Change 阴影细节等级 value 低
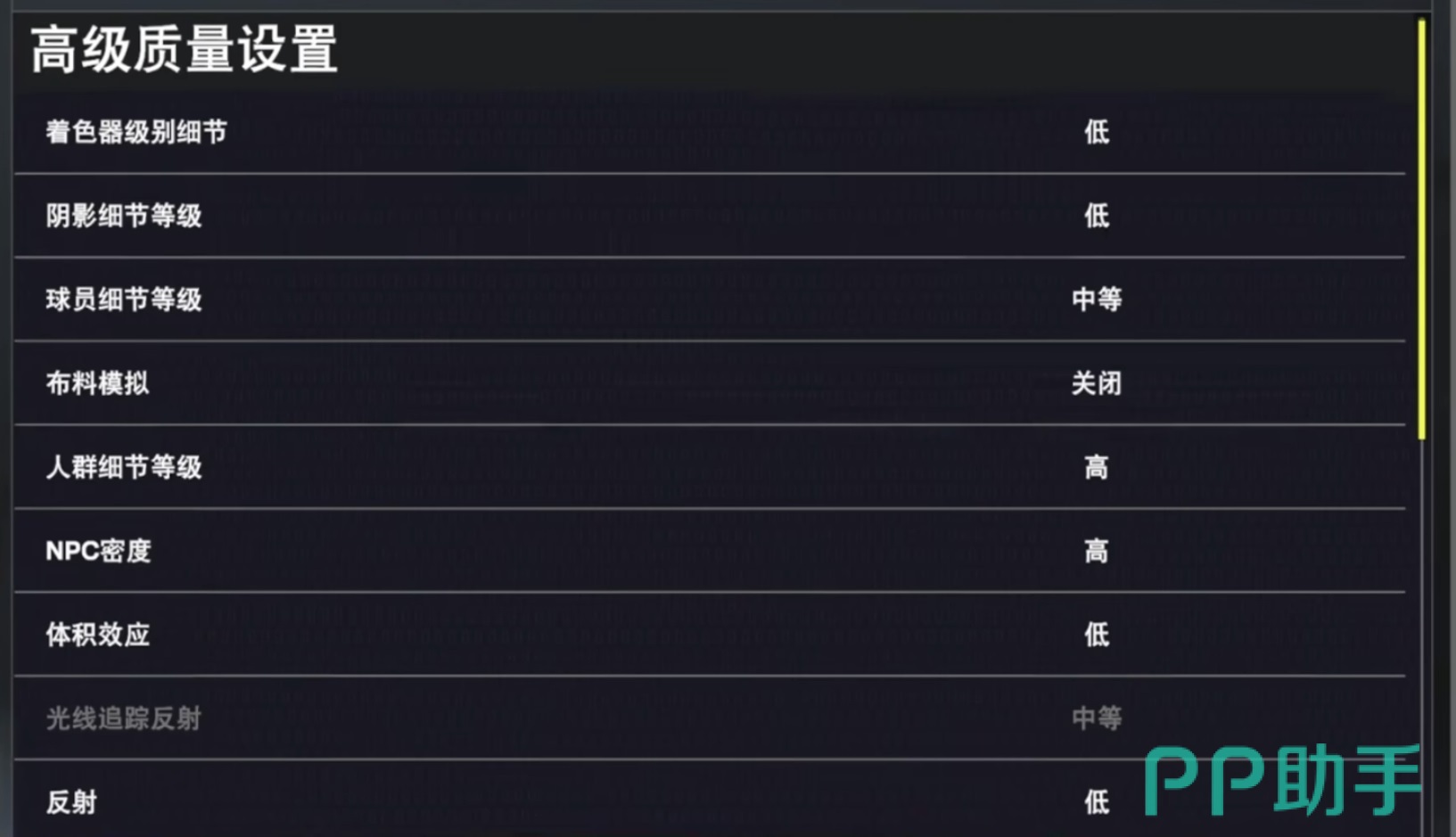1456x837 pixels. (x=1097, y=216)
